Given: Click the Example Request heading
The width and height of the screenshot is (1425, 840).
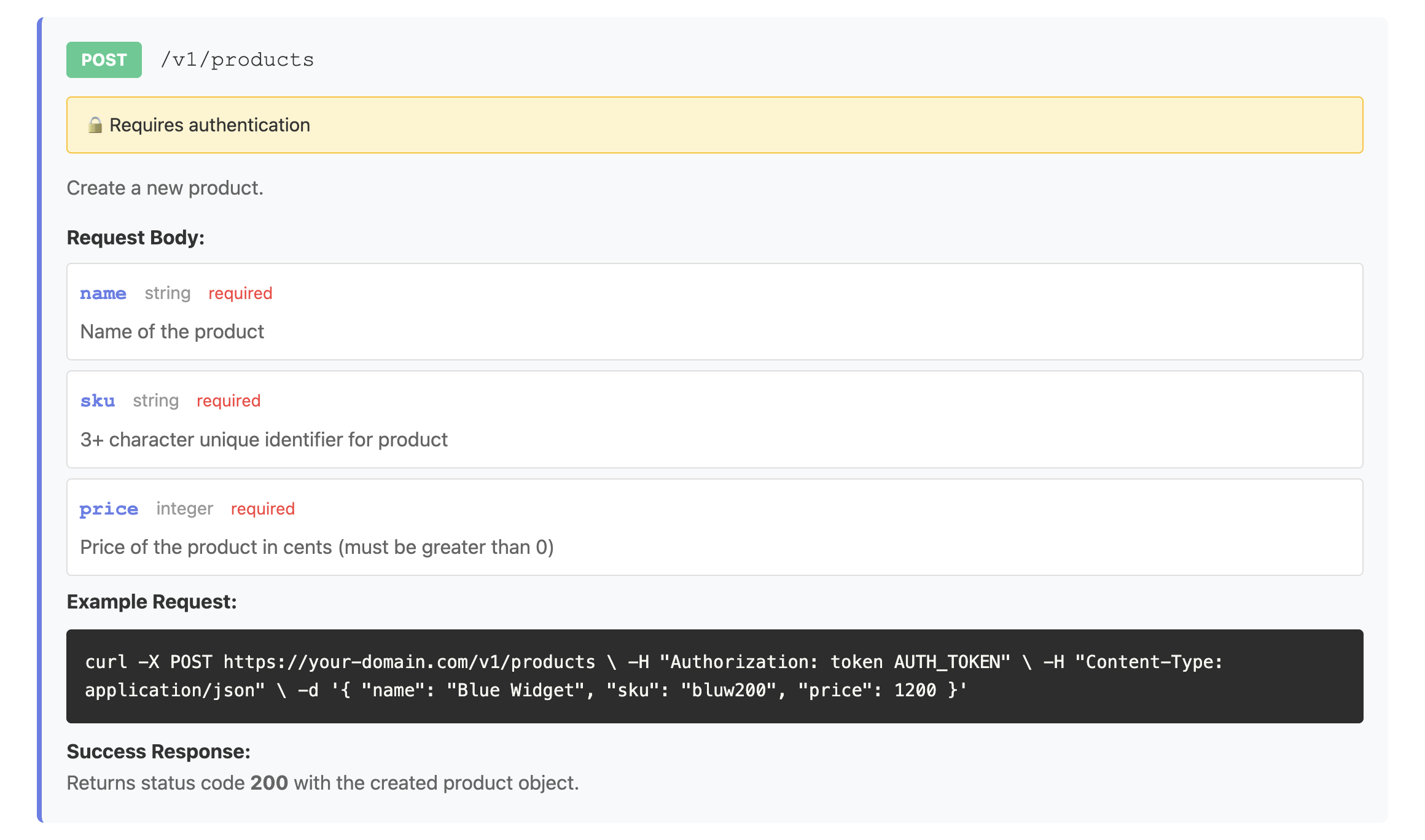Looking at the screenshot, I should tap(151, 602).
